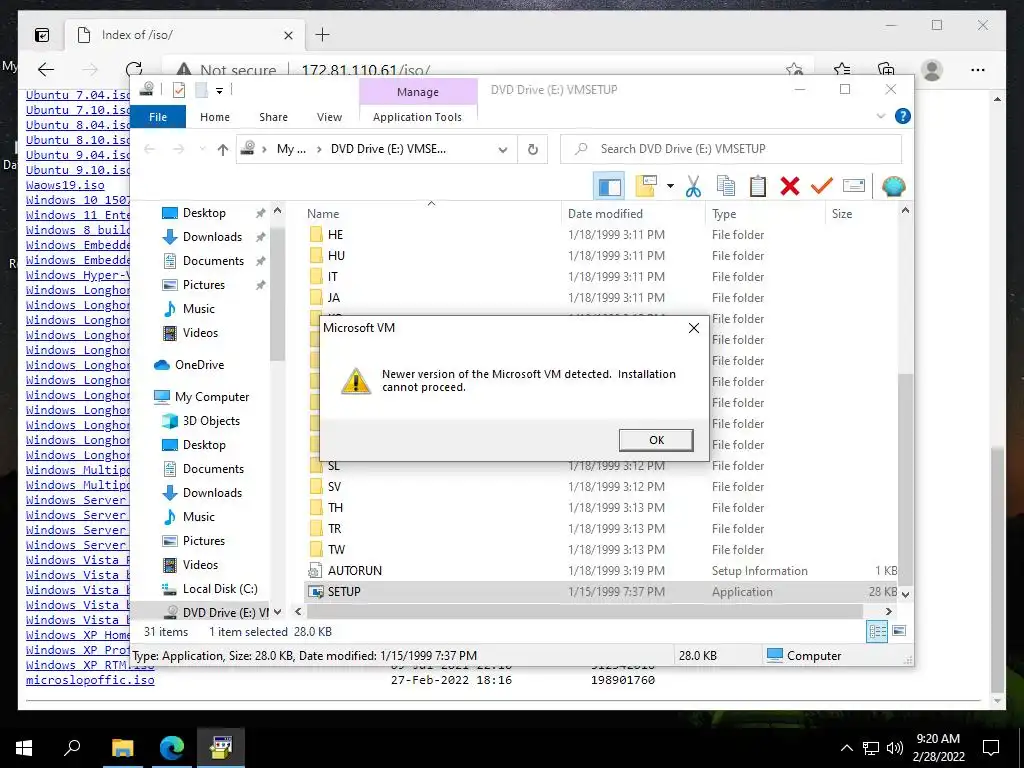Select the TW folder
1024x768 pixels.
pyautogui.click(x=336, y=549)
